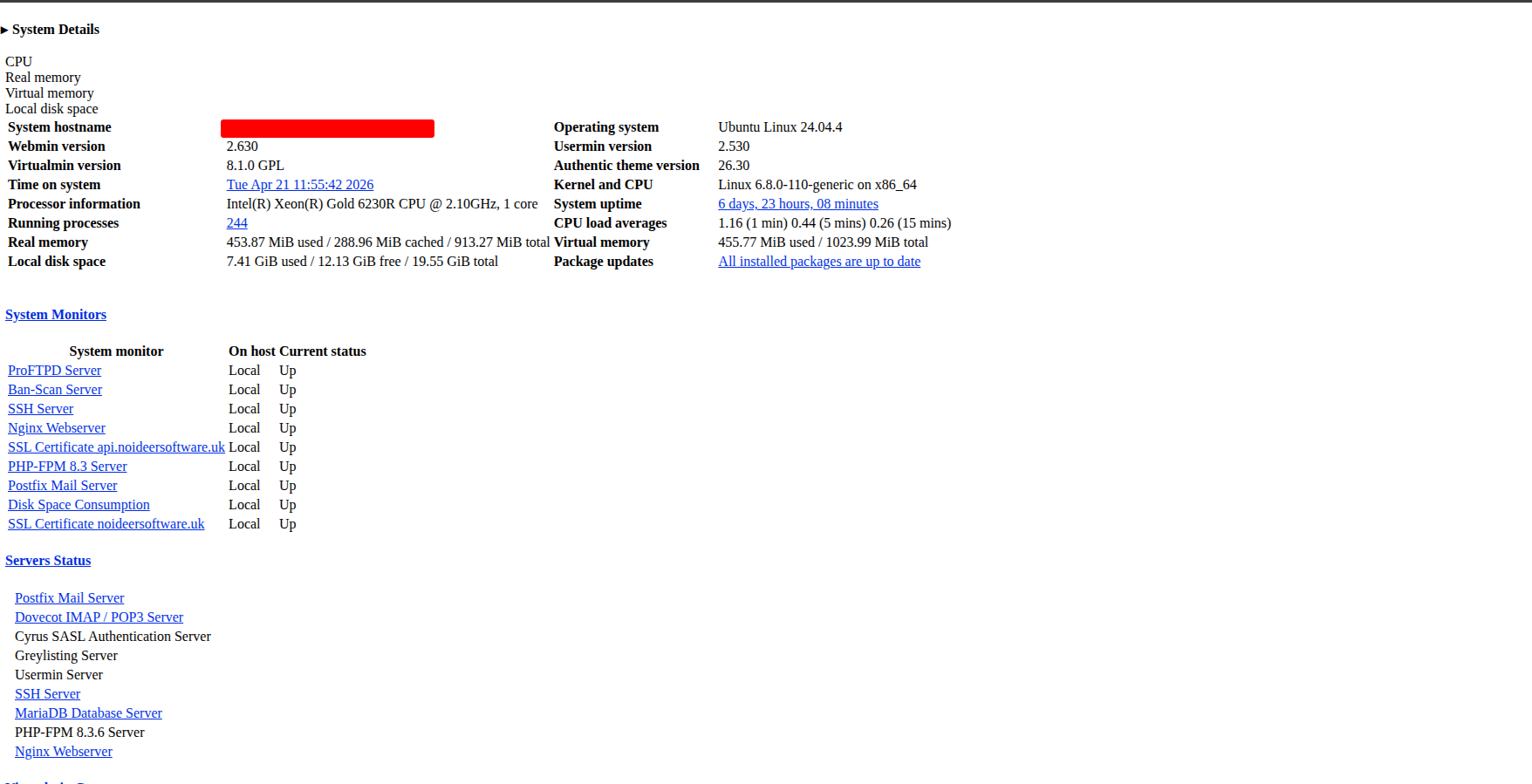Open the PHP-FPM 8.3 Server monitor
Viewport: 1532px width, 784px height.
tap(67, 467)
